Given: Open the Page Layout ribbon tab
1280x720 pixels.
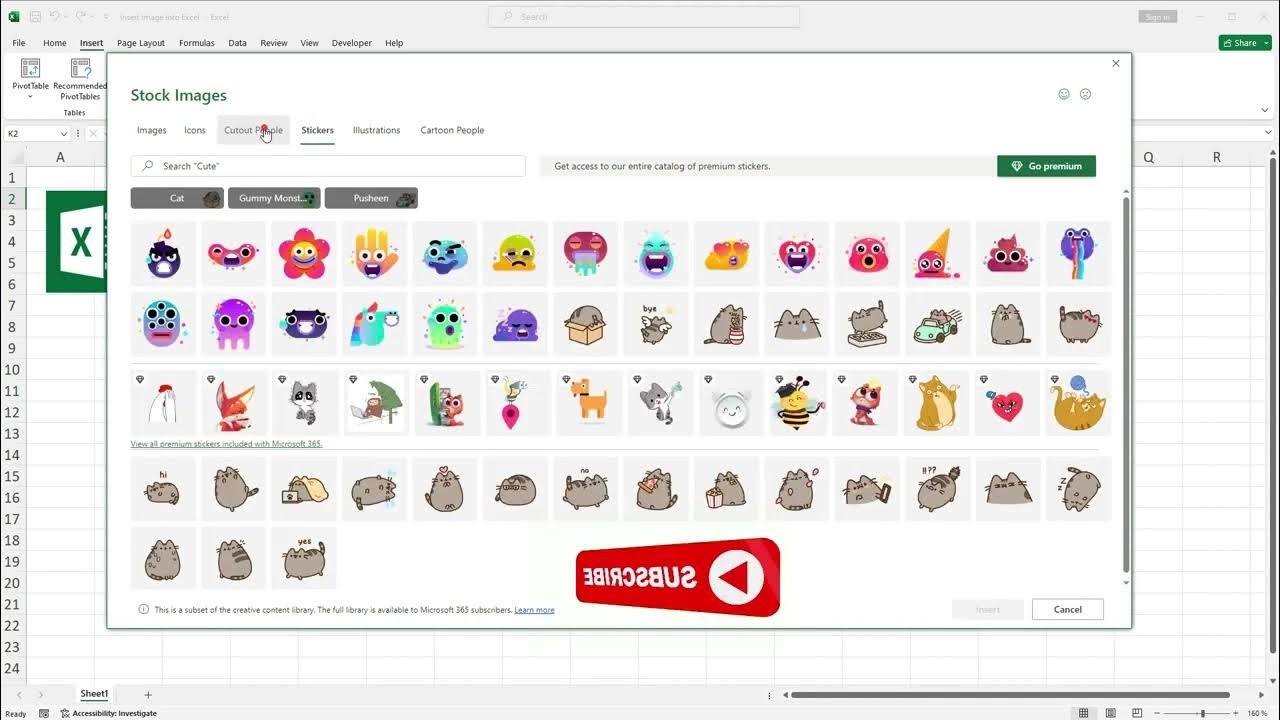Looking at the screenshot, I should tap(141, 43).
